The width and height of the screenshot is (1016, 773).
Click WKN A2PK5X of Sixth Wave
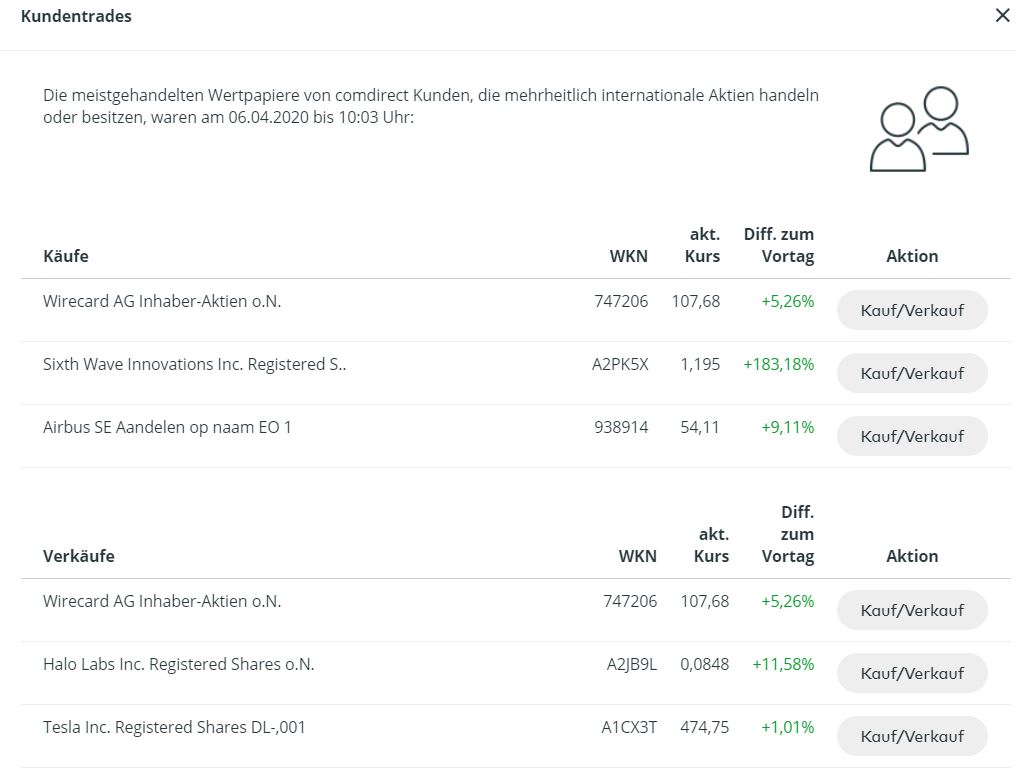(620, 364)
